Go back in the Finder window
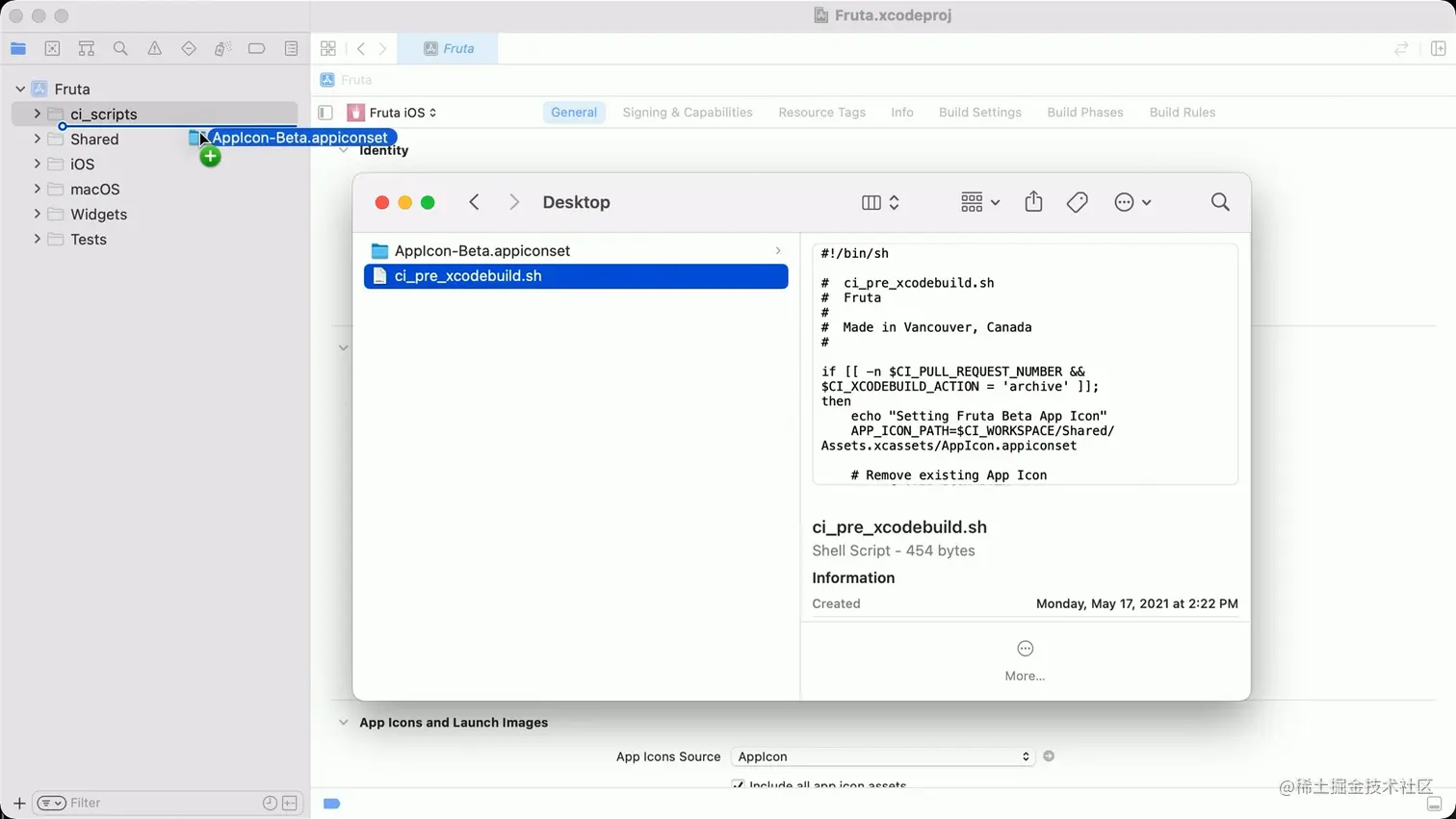Image resolution: width=1456 pixels, height=819 pixels. pos(474,202)
